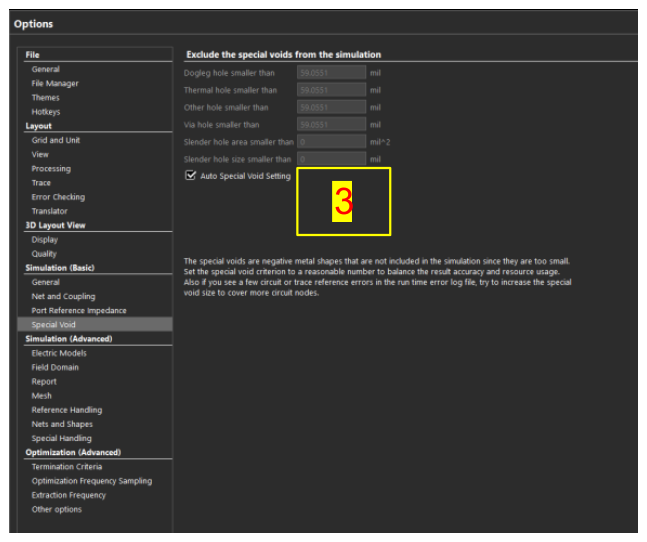Open Port Reference Impedance options

tap(79, 311)
